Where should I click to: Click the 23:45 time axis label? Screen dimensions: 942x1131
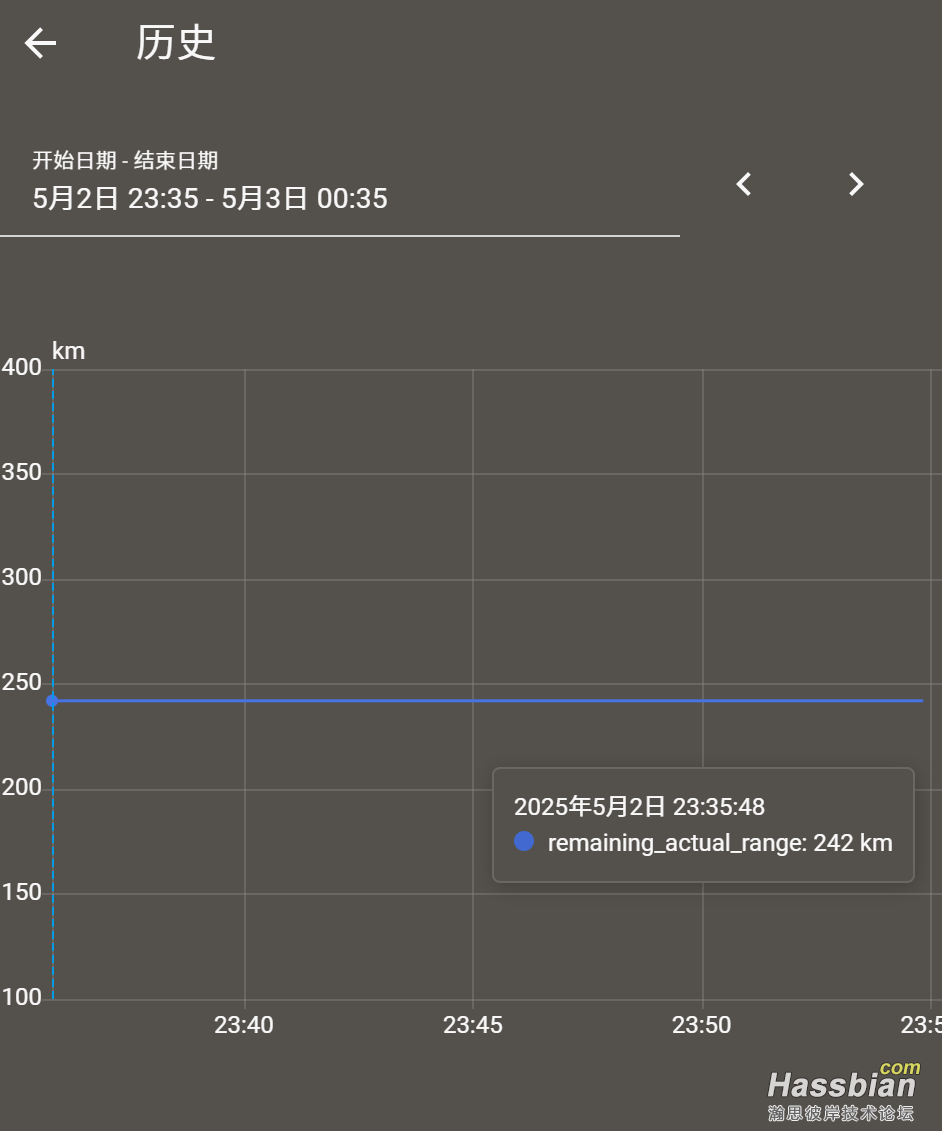(472, 1025)
